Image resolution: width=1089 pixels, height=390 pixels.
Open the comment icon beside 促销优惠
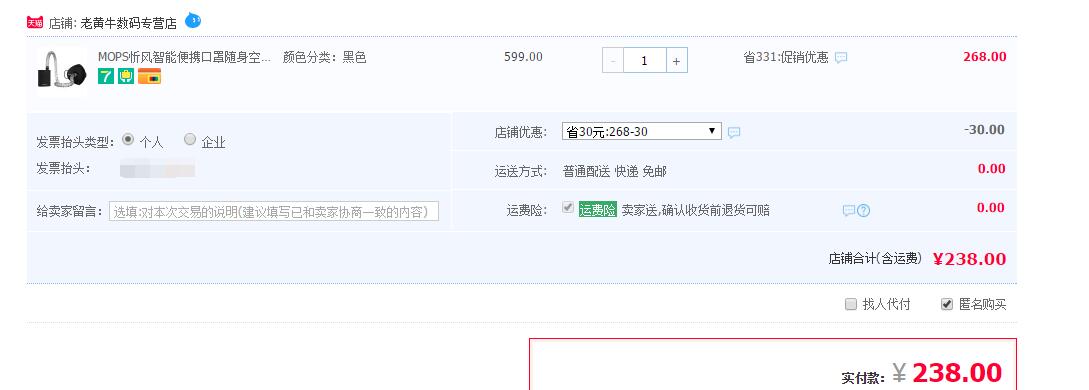pyautogui.click(x=841, y=58)
